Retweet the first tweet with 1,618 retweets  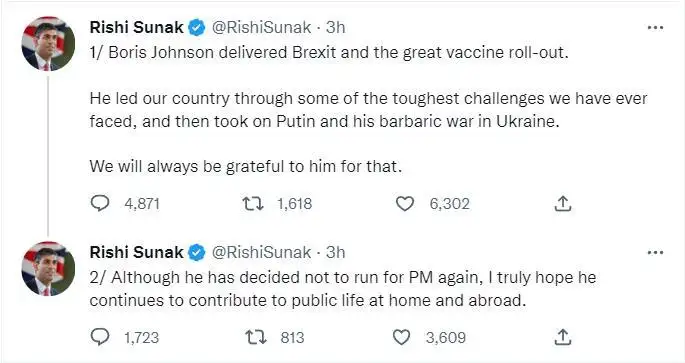pyautogui.click(x=253, y=204)
